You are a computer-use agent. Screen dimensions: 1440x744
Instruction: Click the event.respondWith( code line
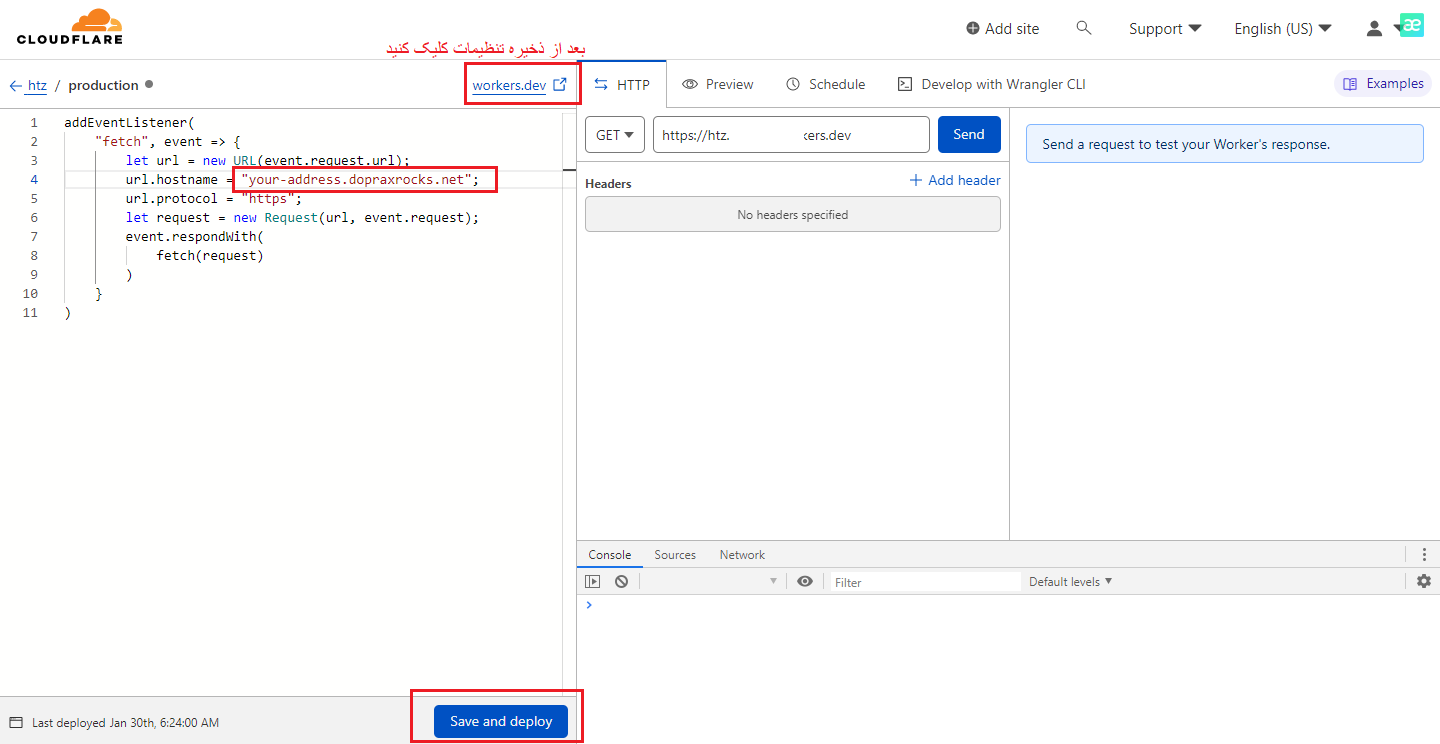194,237
